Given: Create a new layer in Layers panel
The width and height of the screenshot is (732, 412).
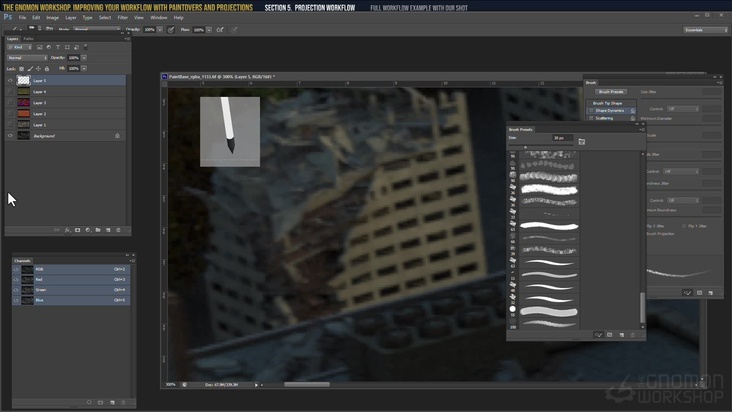Looking at the screenshot, I should click(x=108, y=230).
